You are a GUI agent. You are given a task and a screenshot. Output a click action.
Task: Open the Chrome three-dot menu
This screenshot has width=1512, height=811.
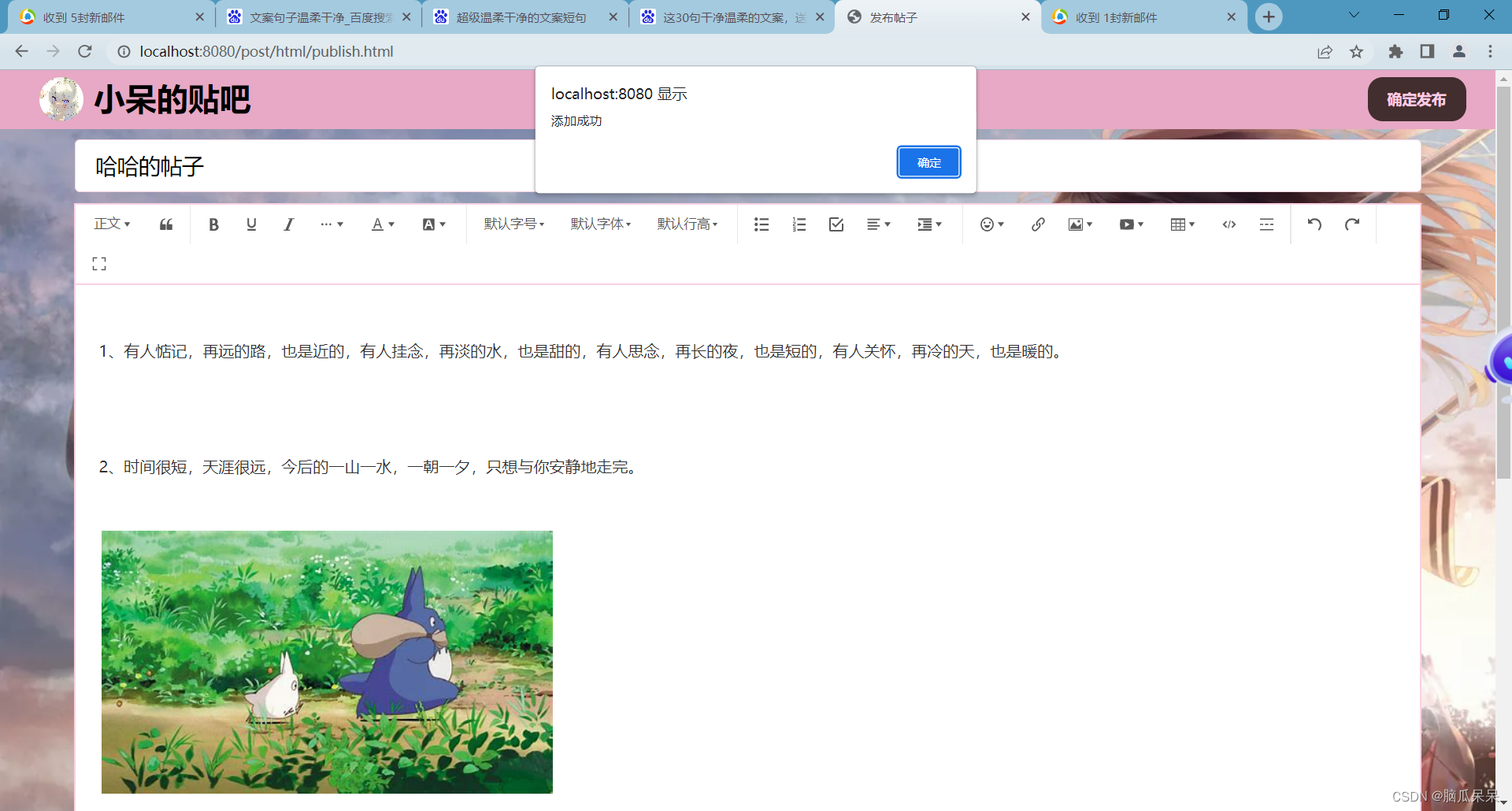pyautogui.click(x=1490, y=51)
